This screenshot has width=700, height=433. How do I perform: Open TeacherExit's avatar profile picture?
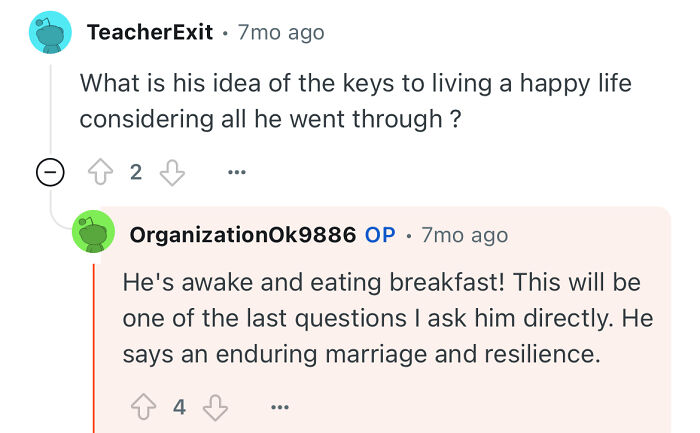pyautogui.click(x=50, y=32)
